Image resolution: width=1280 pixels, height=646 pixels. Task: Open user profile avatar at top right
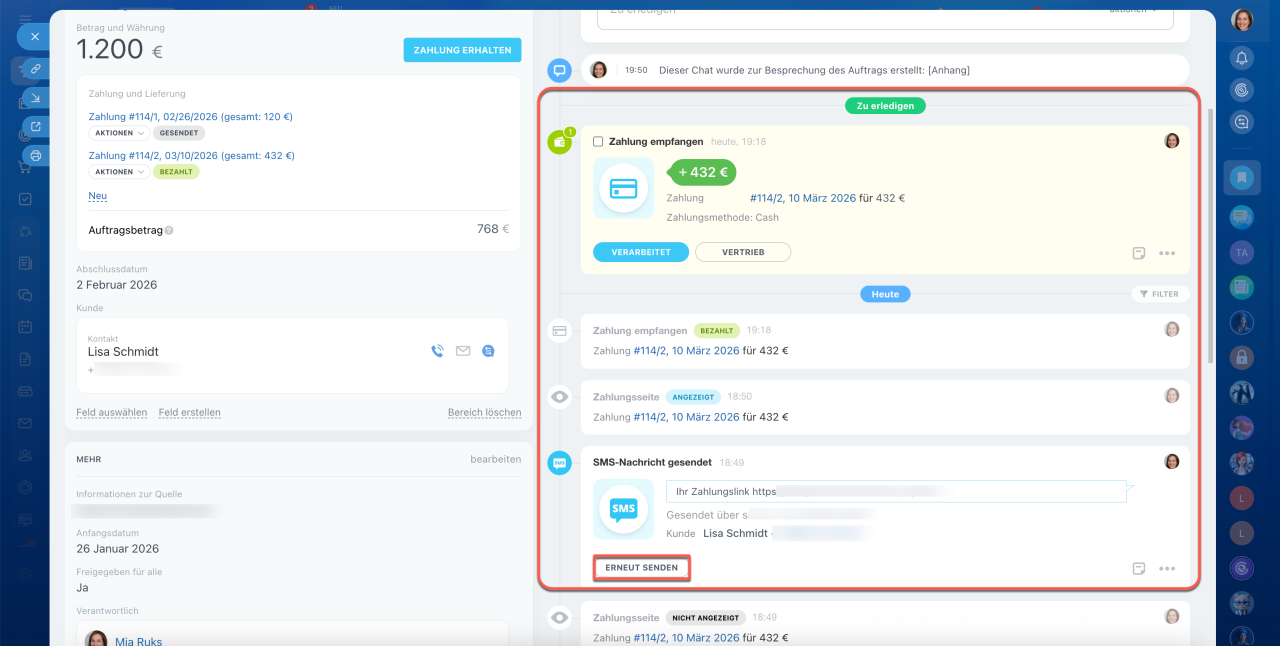pos(1242,20)
